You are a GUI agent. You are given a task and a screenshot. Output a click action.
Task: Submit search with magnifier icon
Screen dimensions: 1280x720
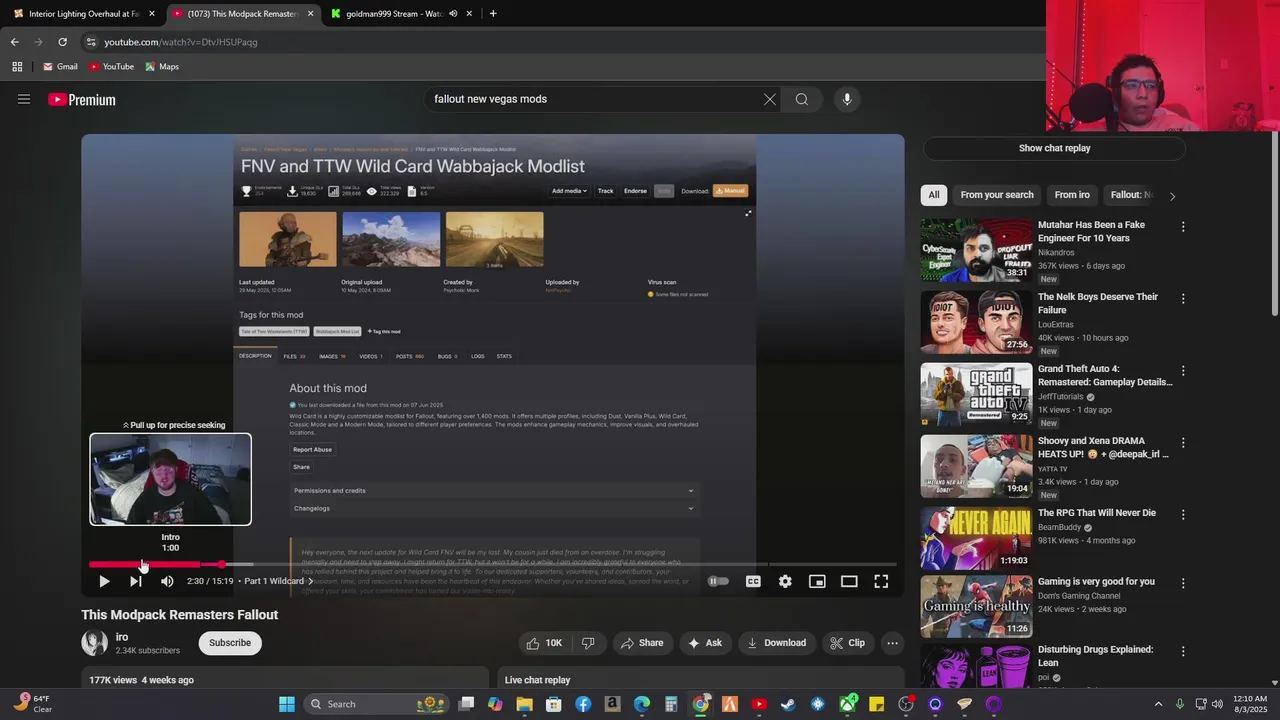802,99
